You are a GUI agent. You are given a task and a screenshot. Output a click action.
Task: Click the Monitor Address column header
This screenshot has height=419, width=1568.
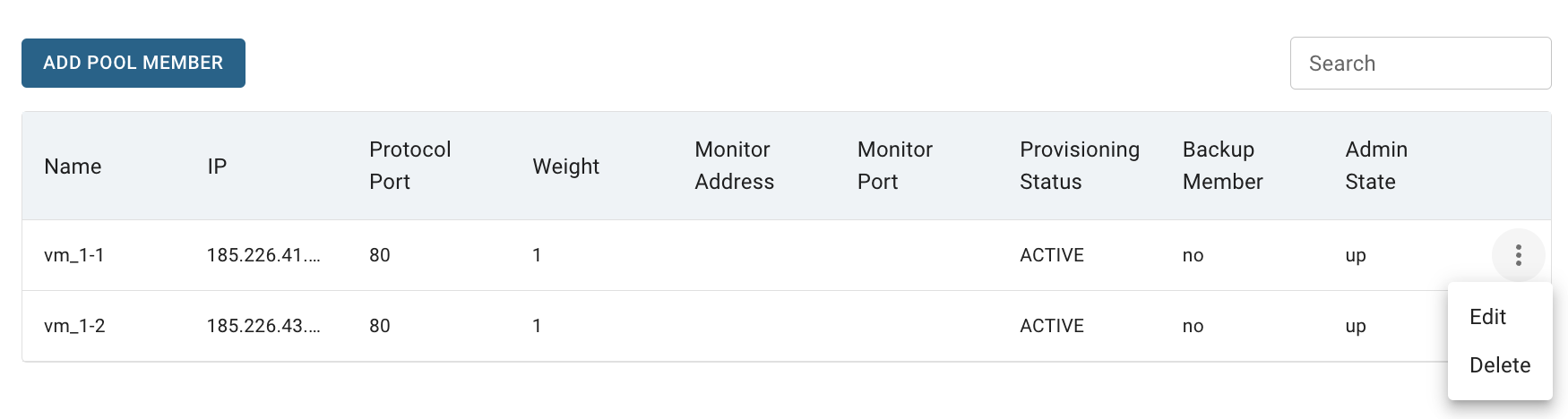pos(734,166)
